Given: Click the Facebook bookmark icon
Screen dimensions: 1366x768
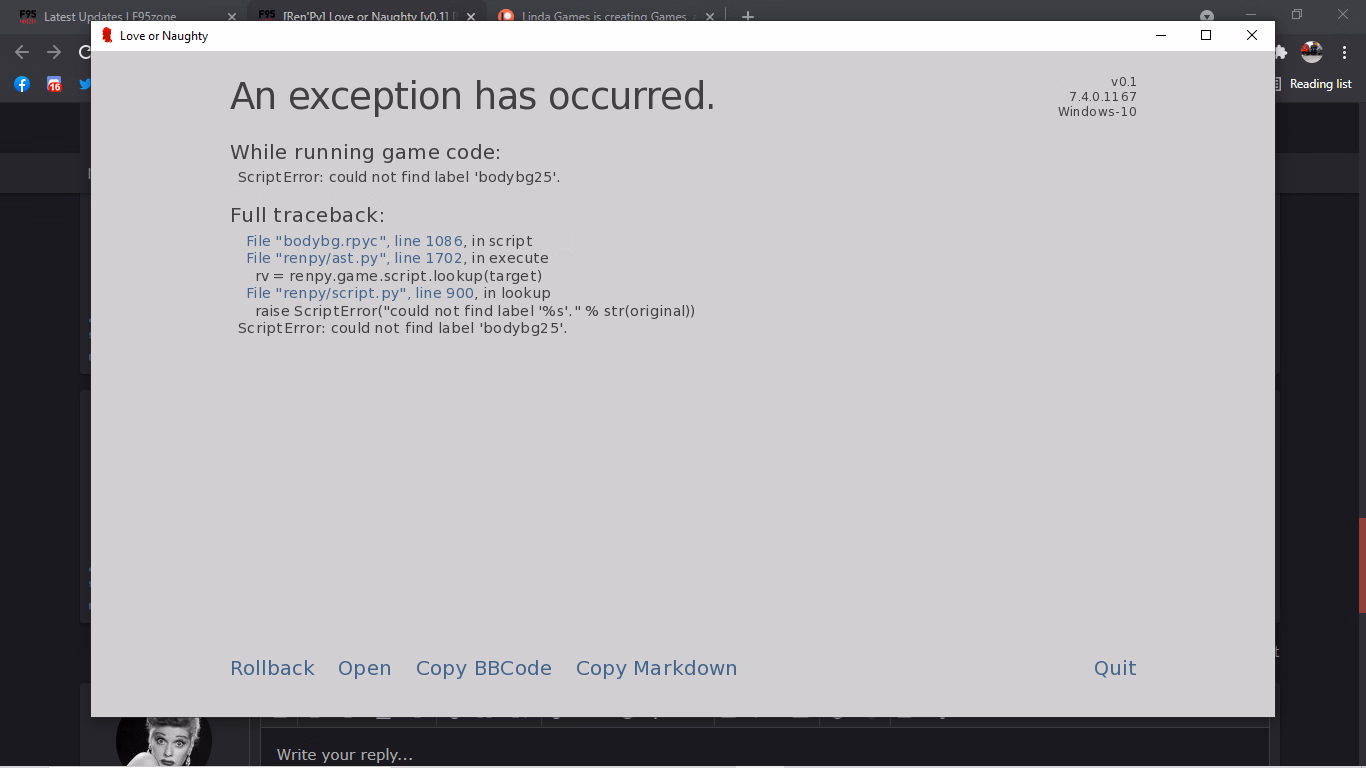Looking at the screenshot, I should [x=22, y=85].
